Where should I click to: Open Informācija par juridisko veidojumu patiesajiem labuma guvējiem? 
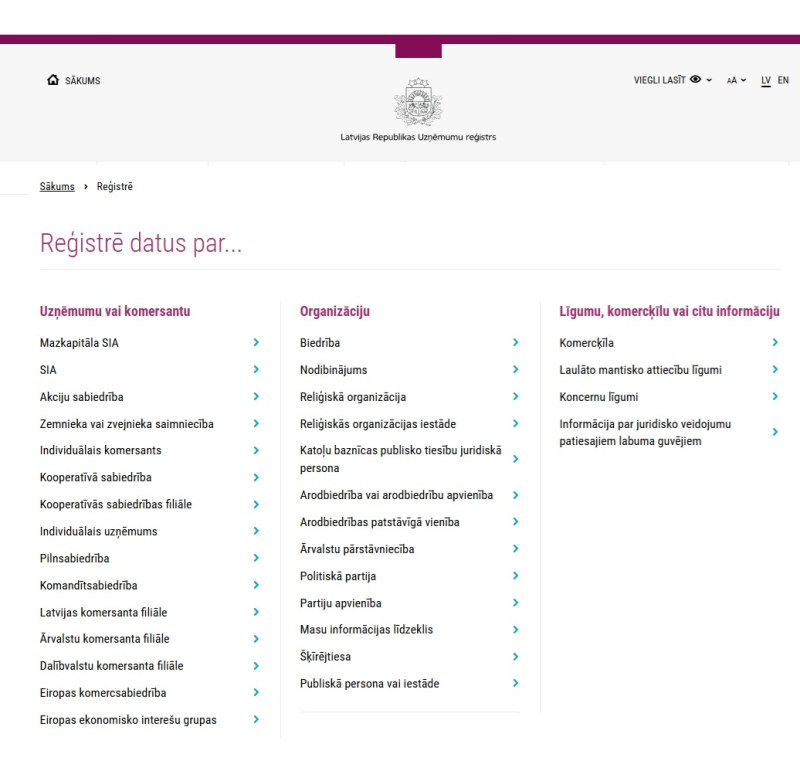[645, 432]
